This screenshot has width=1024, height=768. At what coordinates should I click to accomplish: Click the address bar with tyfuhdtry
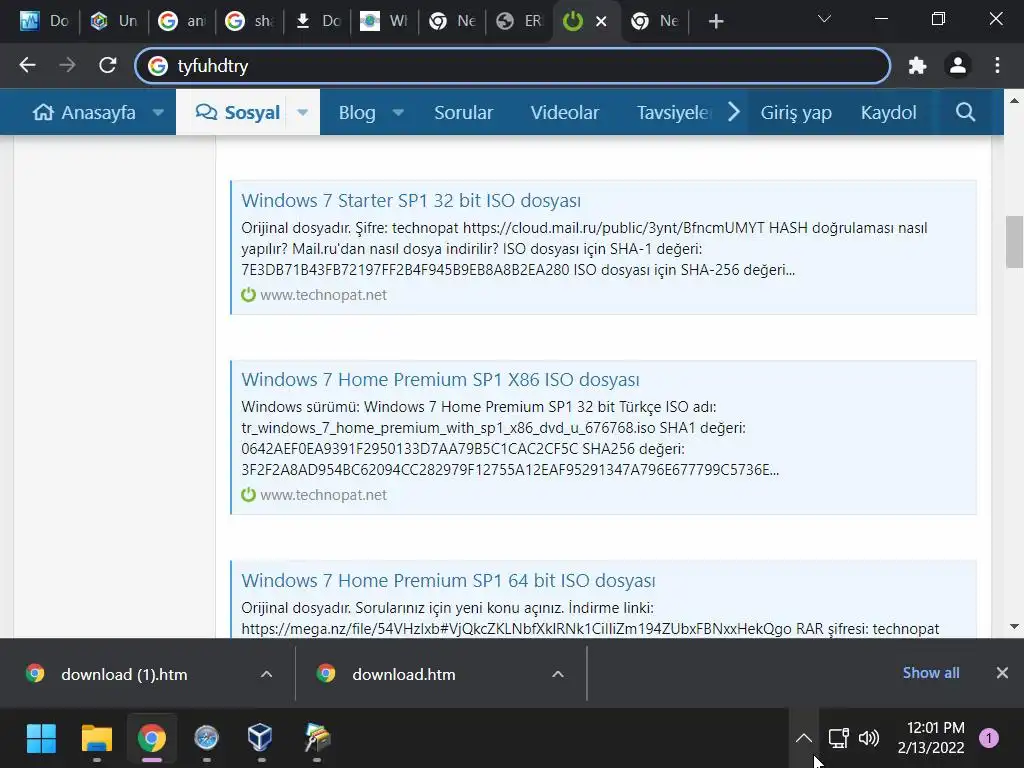(x=513, y=65)
